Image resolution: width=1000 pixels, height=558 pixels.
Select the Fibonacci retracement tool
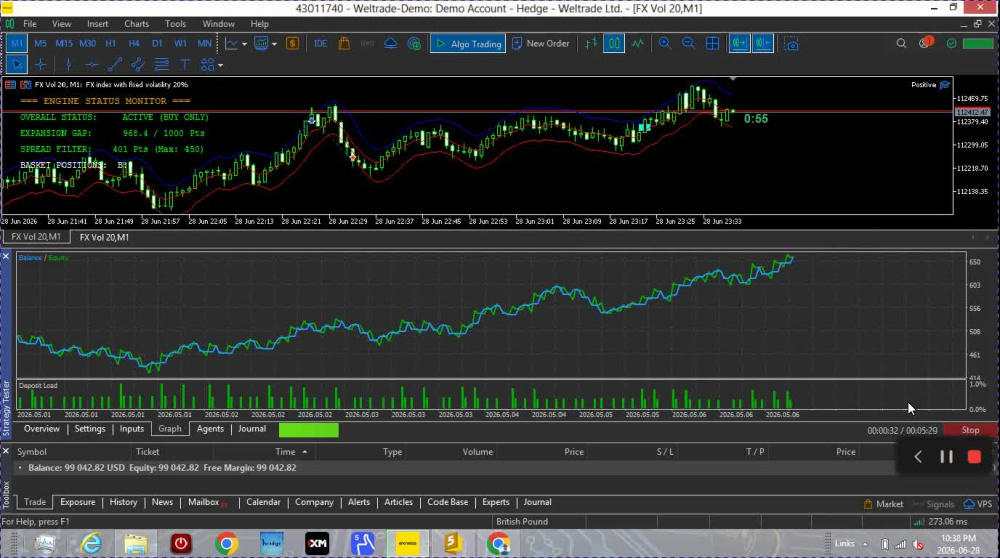161,64
